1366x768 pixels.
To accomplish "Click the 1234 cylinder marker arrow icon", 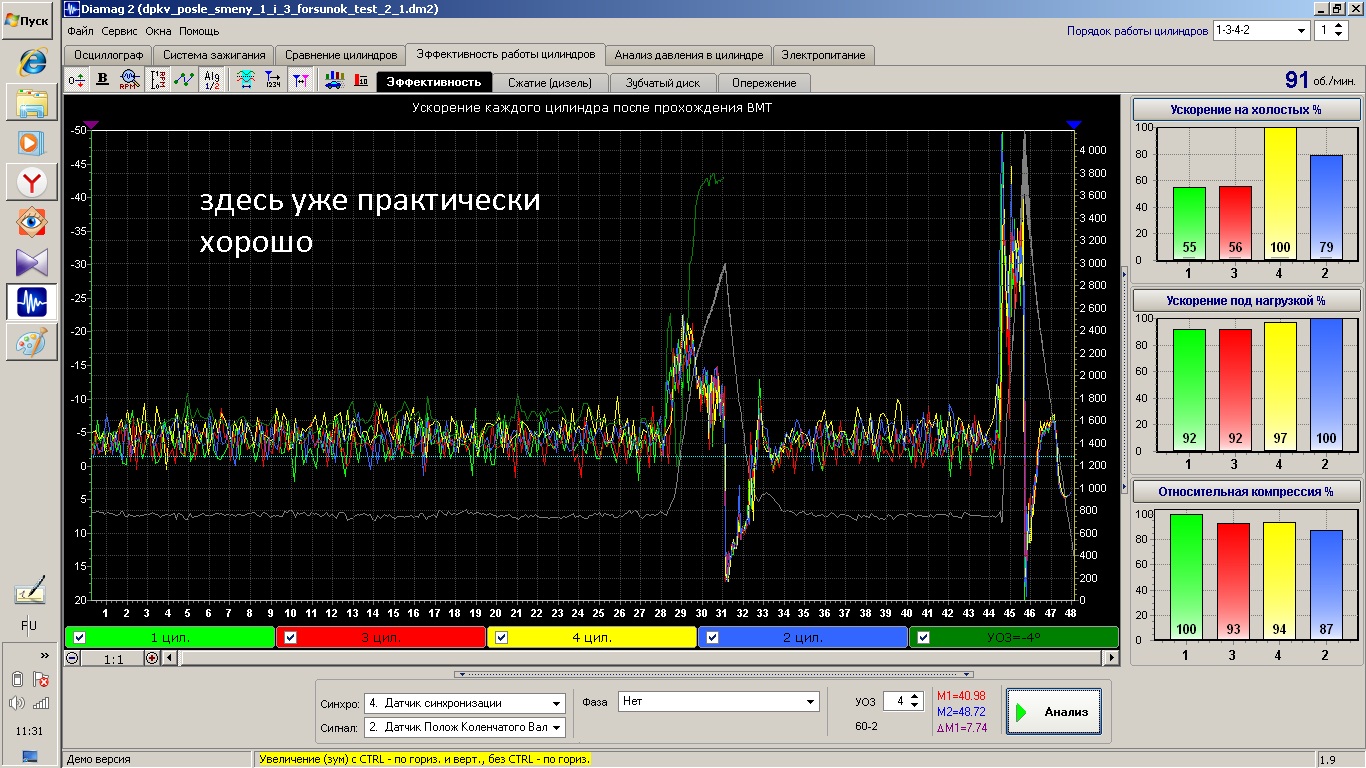I will pos(272,81).
